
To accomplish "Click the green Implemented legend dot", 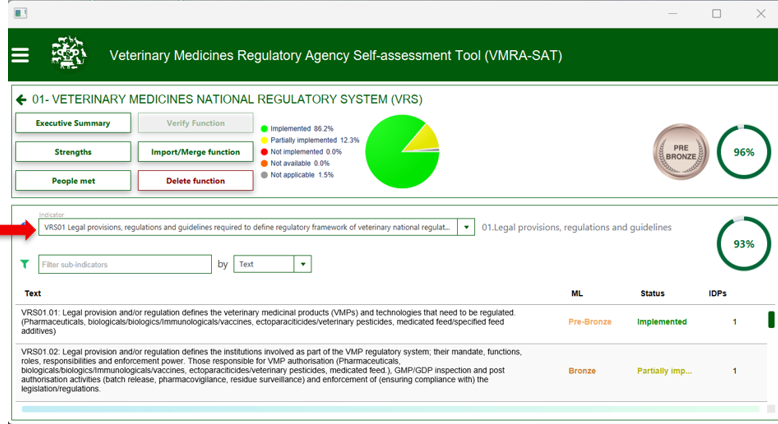I will [264, 129].
